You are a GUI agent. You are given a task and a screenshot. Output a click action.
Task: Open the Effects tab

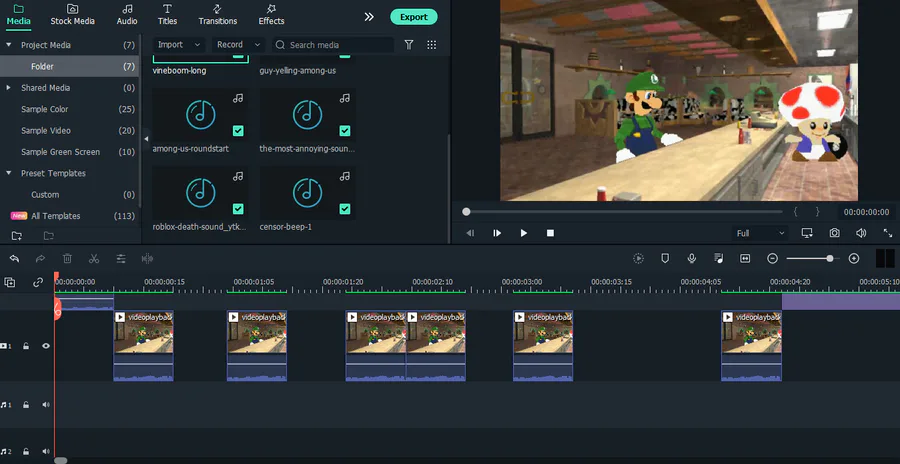point(271,16)
